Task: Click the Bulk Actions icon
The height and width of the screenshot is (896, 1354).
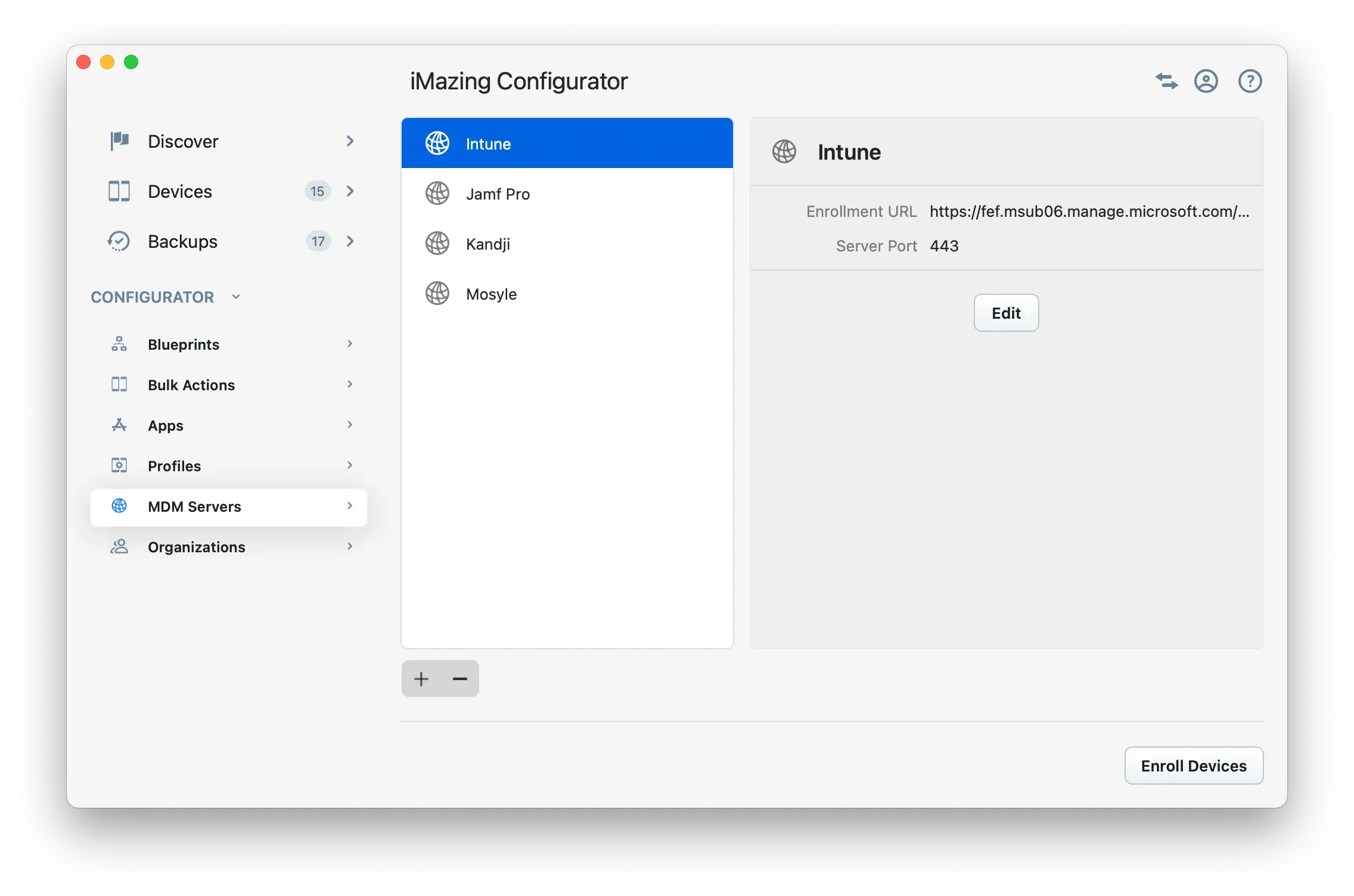Action: coord(119,384)
